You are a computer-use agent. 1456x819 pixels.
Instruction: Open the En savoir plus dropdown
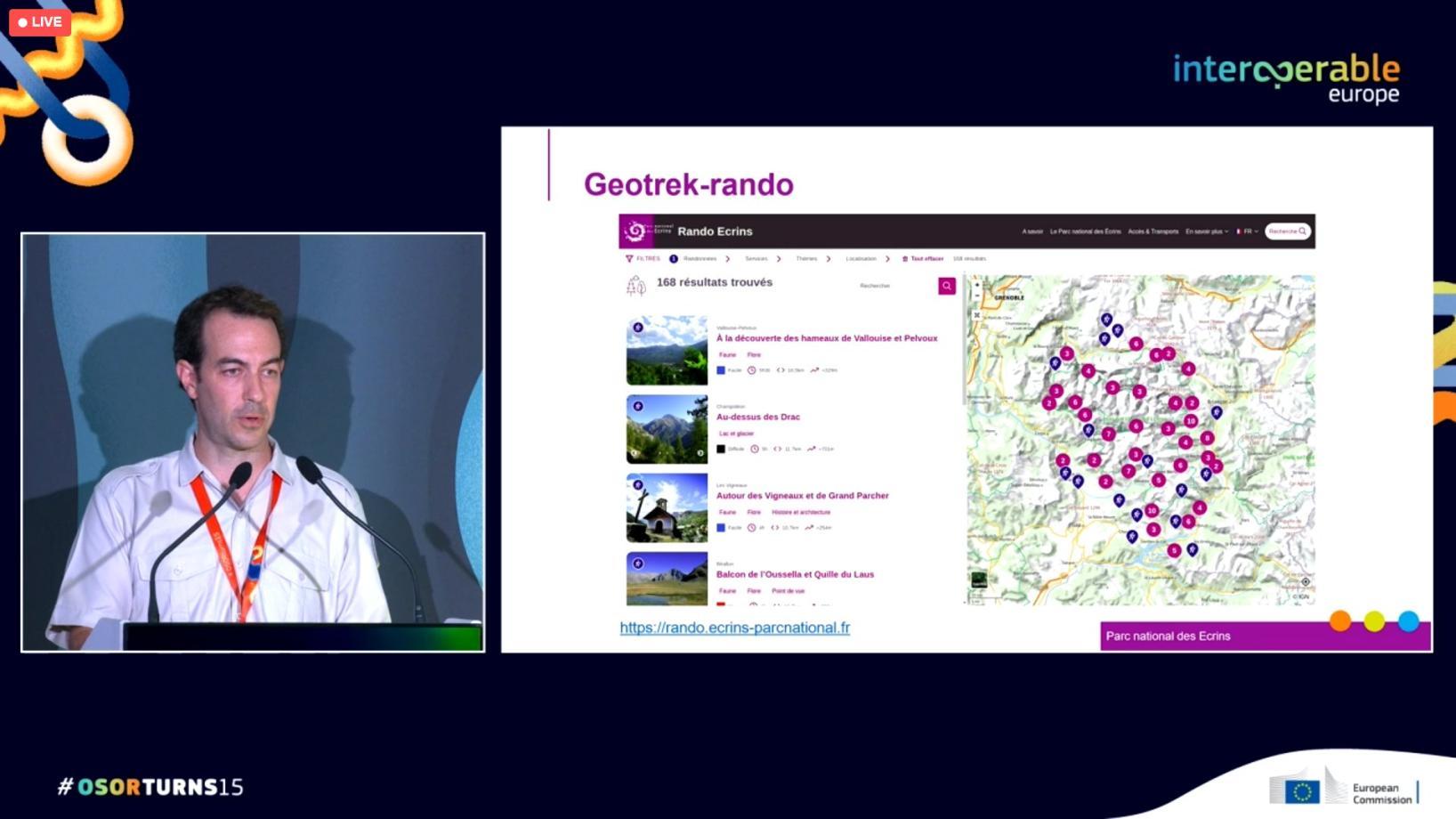click(1207, 231)
